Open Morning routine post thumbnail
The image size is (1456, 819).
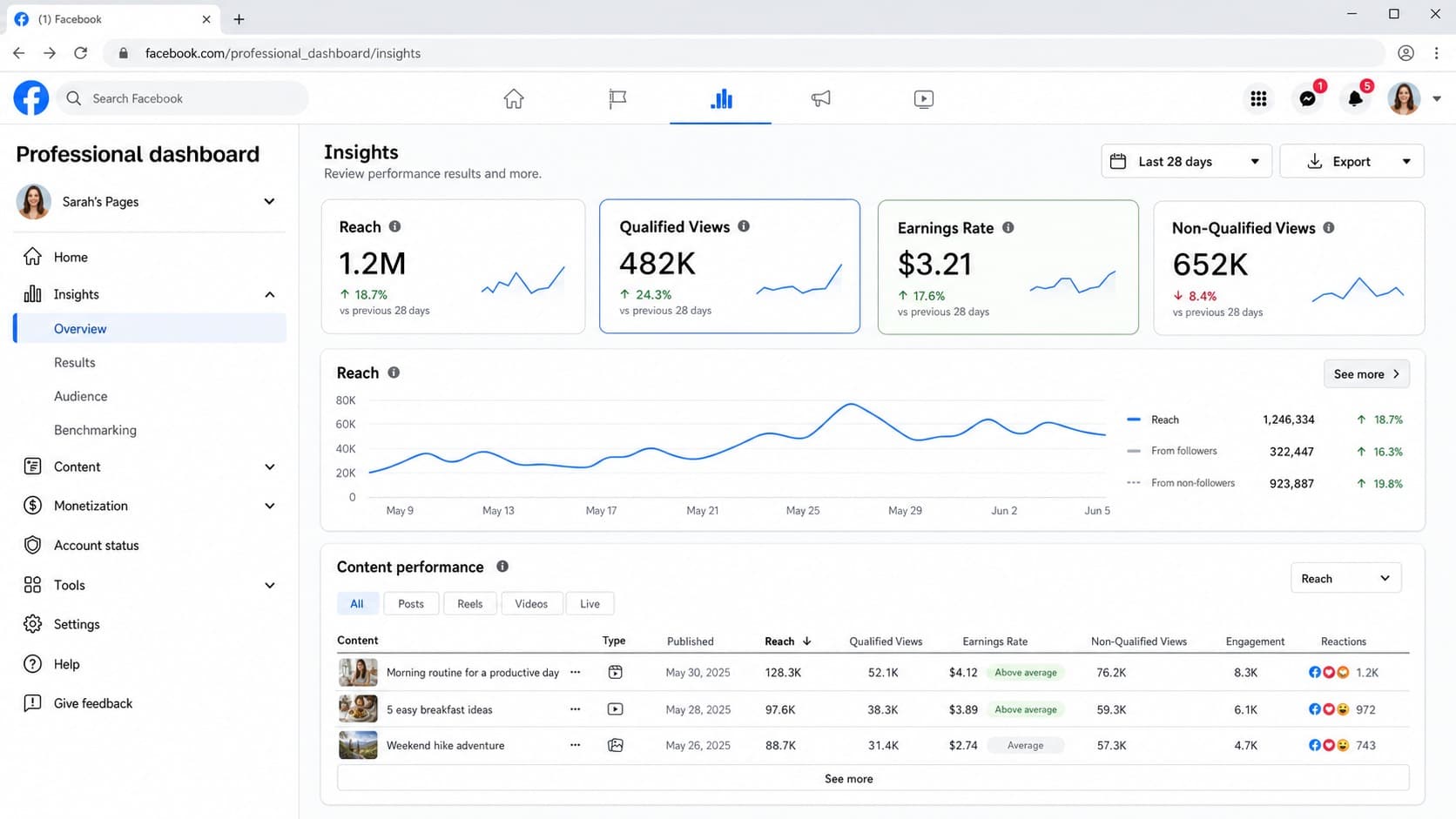358,672
